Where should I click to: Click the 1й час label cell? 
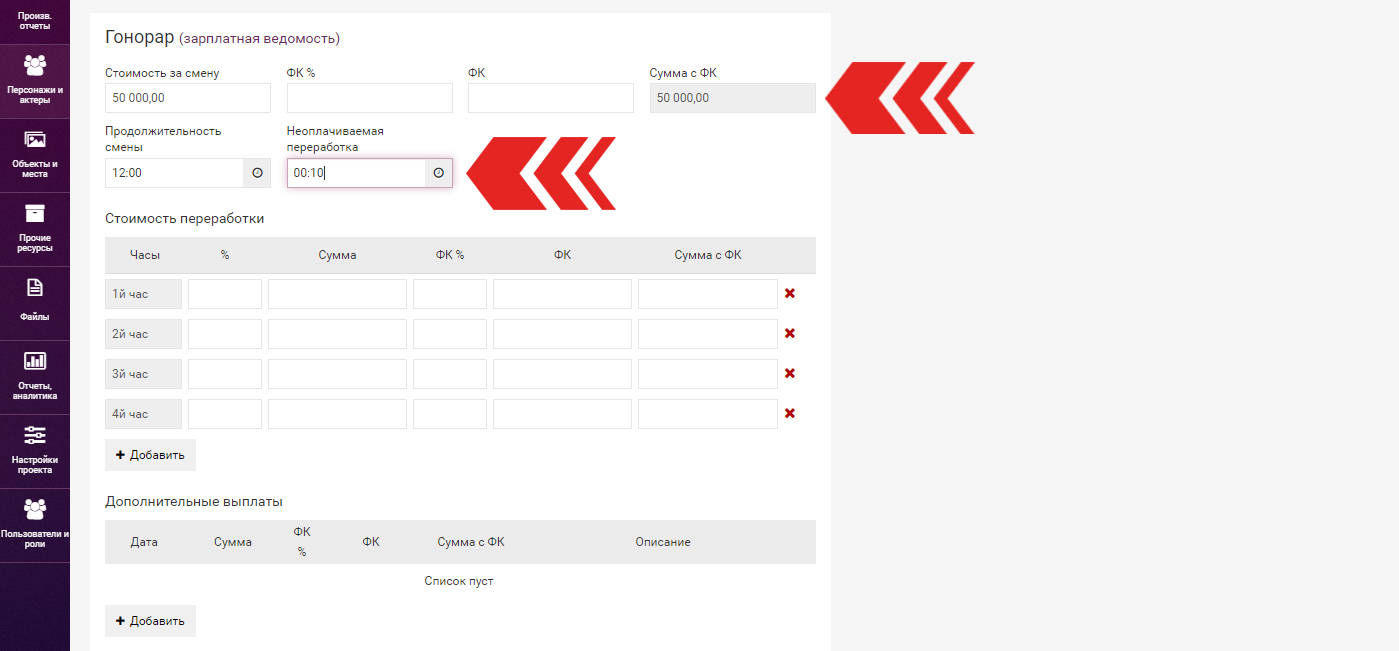[143, 294]
